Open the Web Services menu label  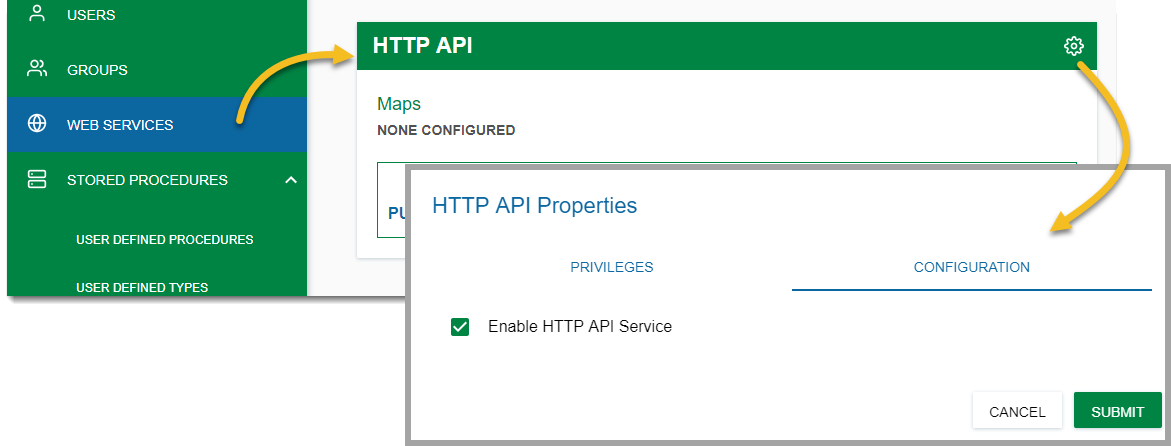120,125
